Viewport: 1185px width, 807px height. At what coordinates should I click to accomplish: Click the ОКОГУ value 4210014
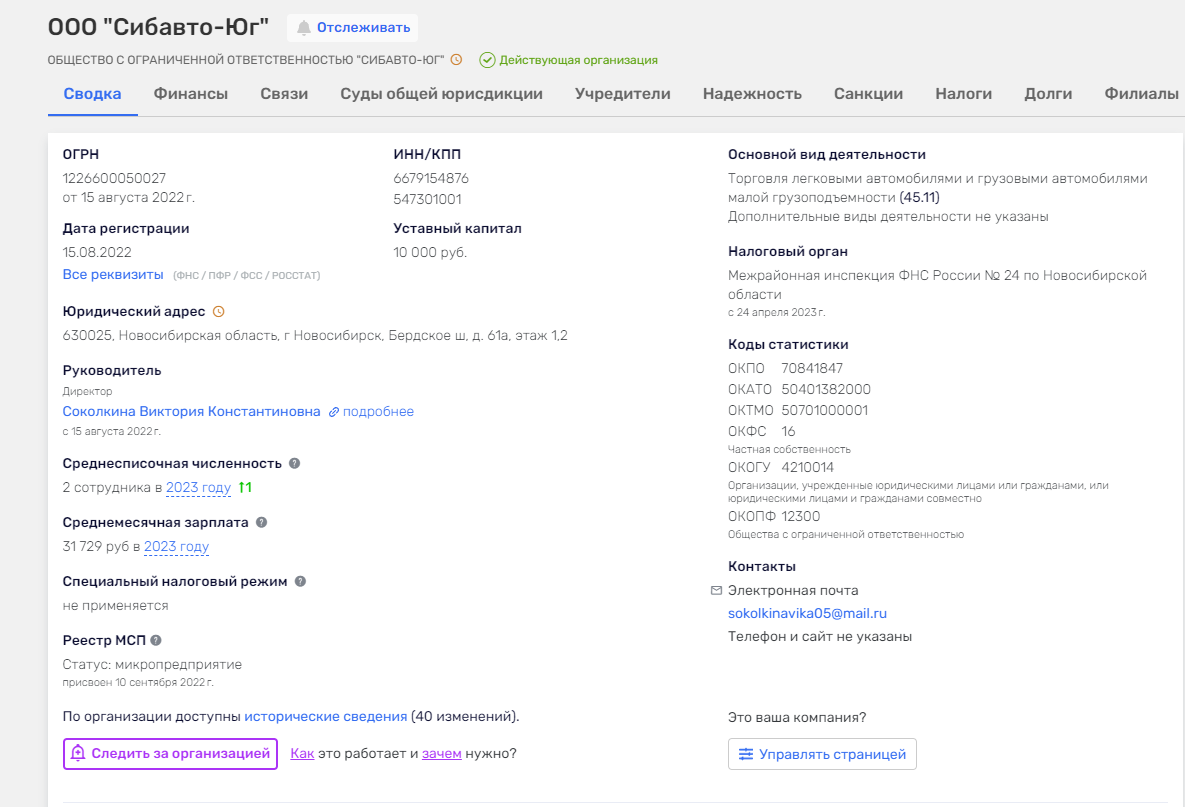[x=808, y=468]
